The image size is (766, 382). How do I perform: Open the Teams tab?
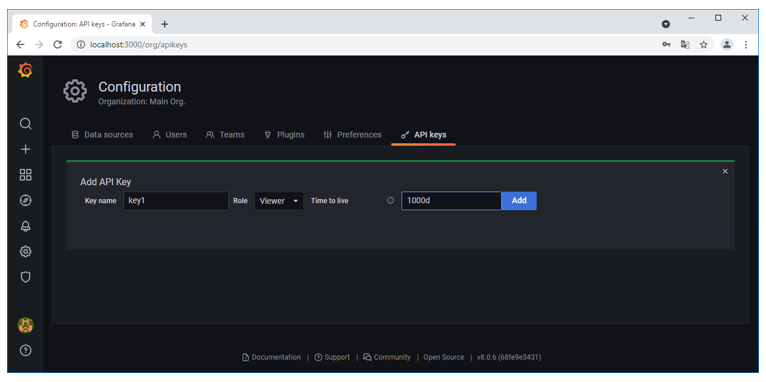[x=225, y=135]
